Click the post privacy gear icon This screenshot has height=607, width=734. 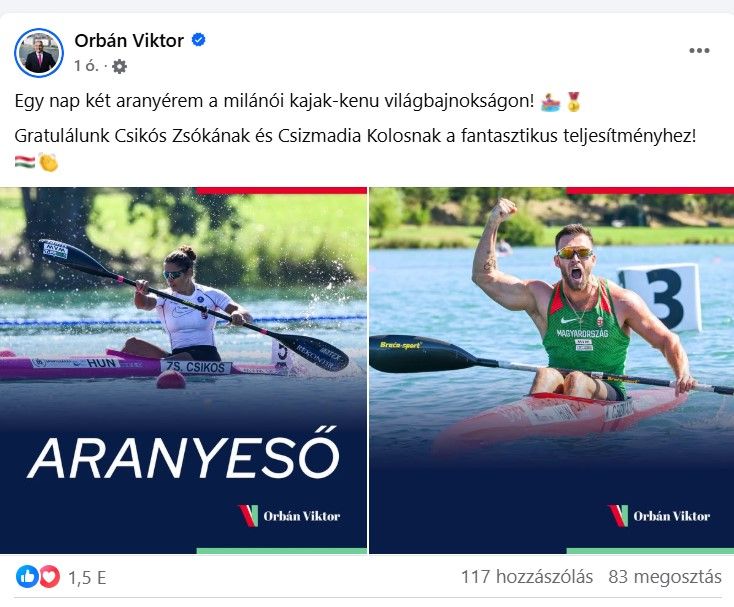pyautogui.click(x=119, y=66)
